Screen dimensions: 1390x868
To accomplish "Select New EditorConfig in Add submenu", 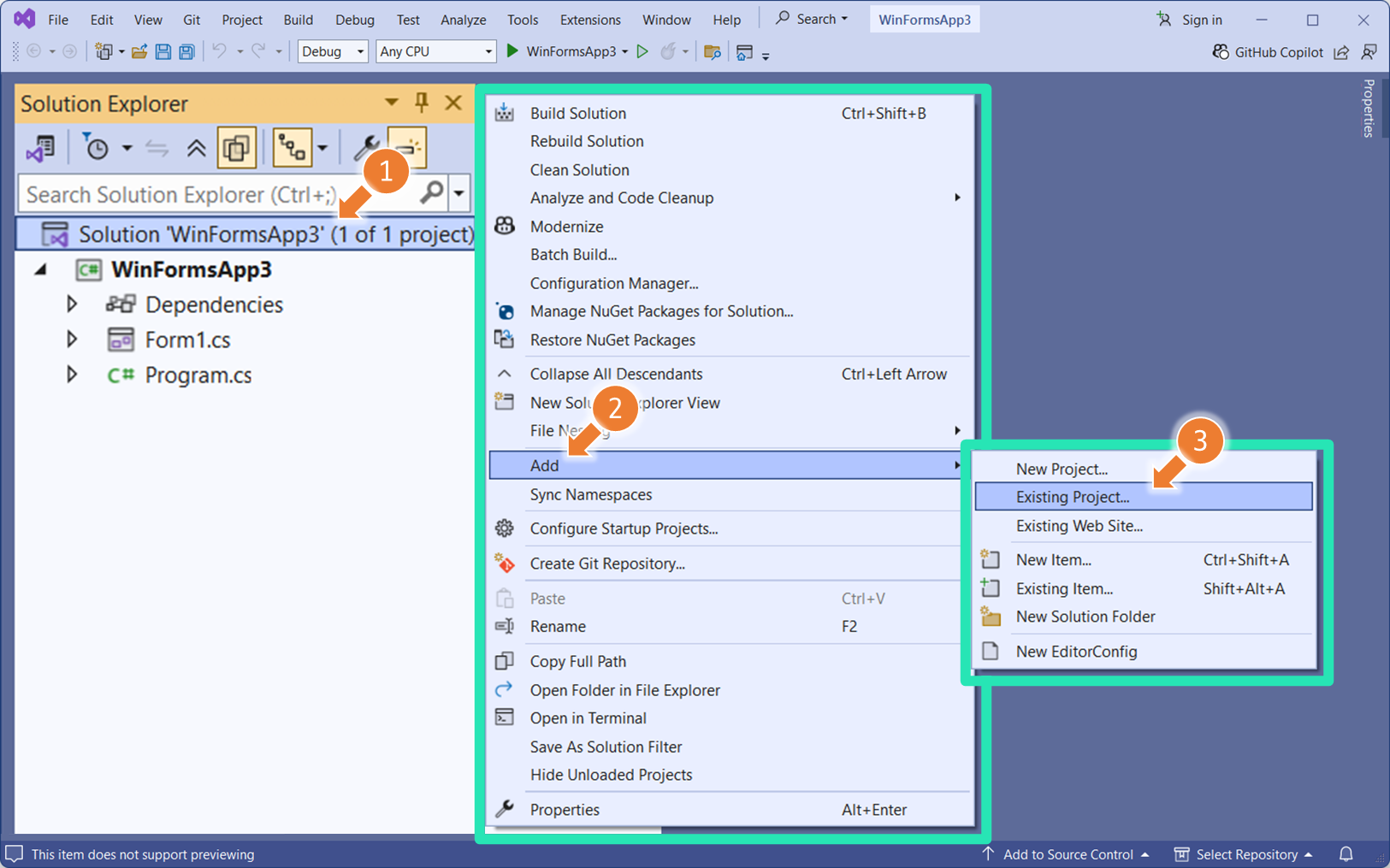I will click(x=1144, y=652).
